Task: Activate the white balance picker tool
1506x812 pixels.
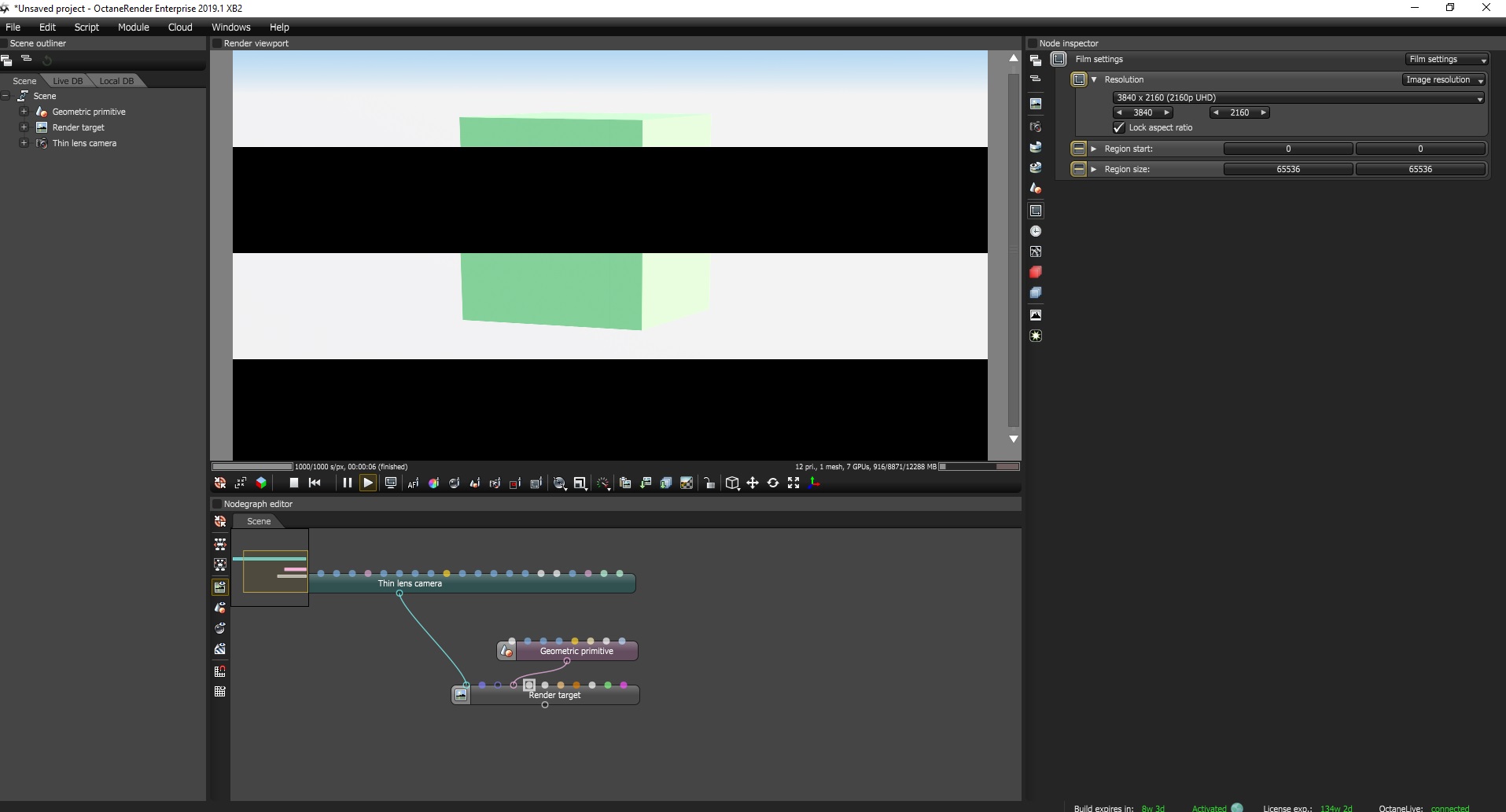Action: (x=433, y=483)
